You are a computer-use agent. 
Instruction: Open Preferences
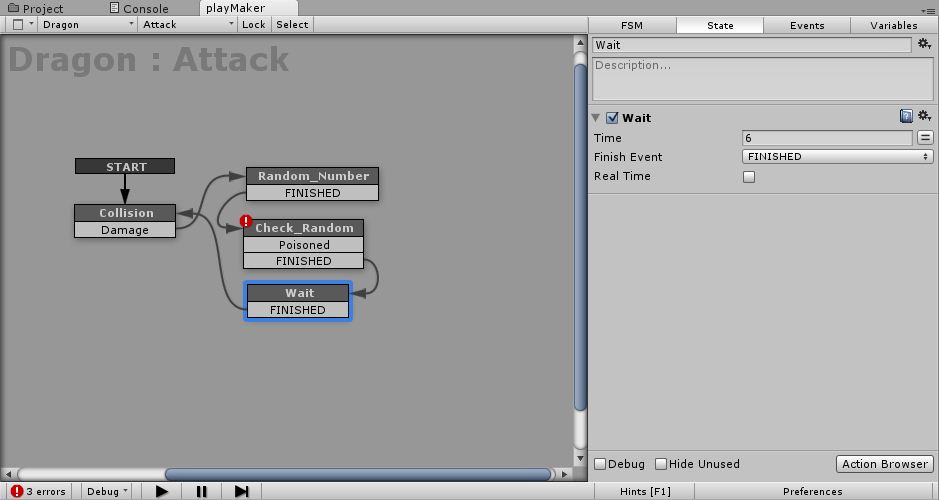pos(813,492)
